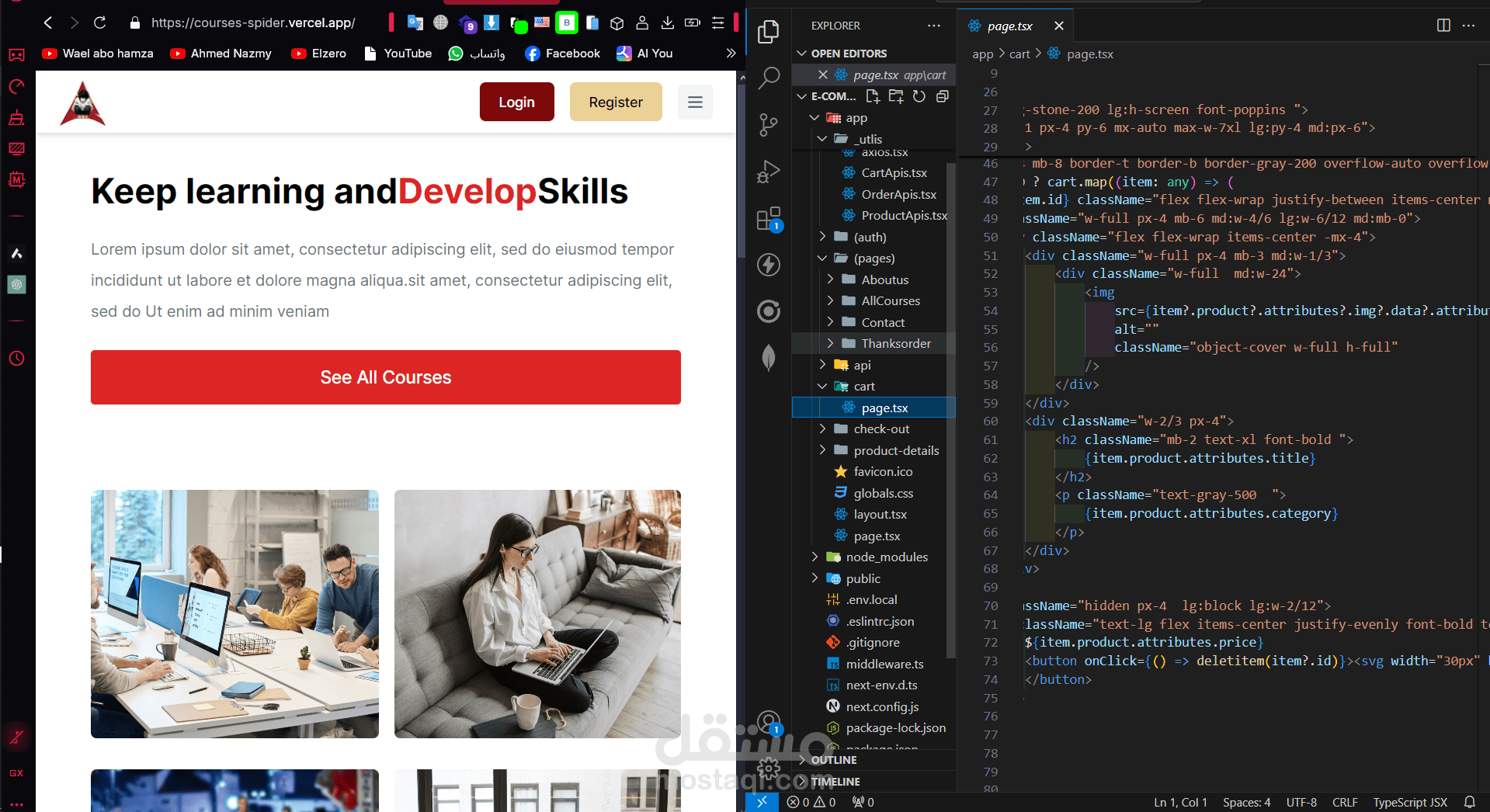The height and width of the screenshot is (812, 1490).
Task: Collapse all folders in the explorer
Action: point(943,96)
